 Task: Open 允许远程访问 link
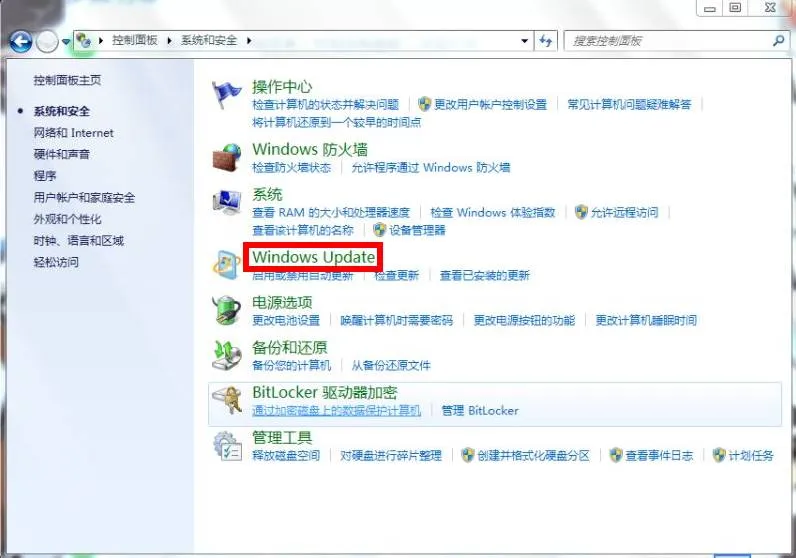[624, 212]
